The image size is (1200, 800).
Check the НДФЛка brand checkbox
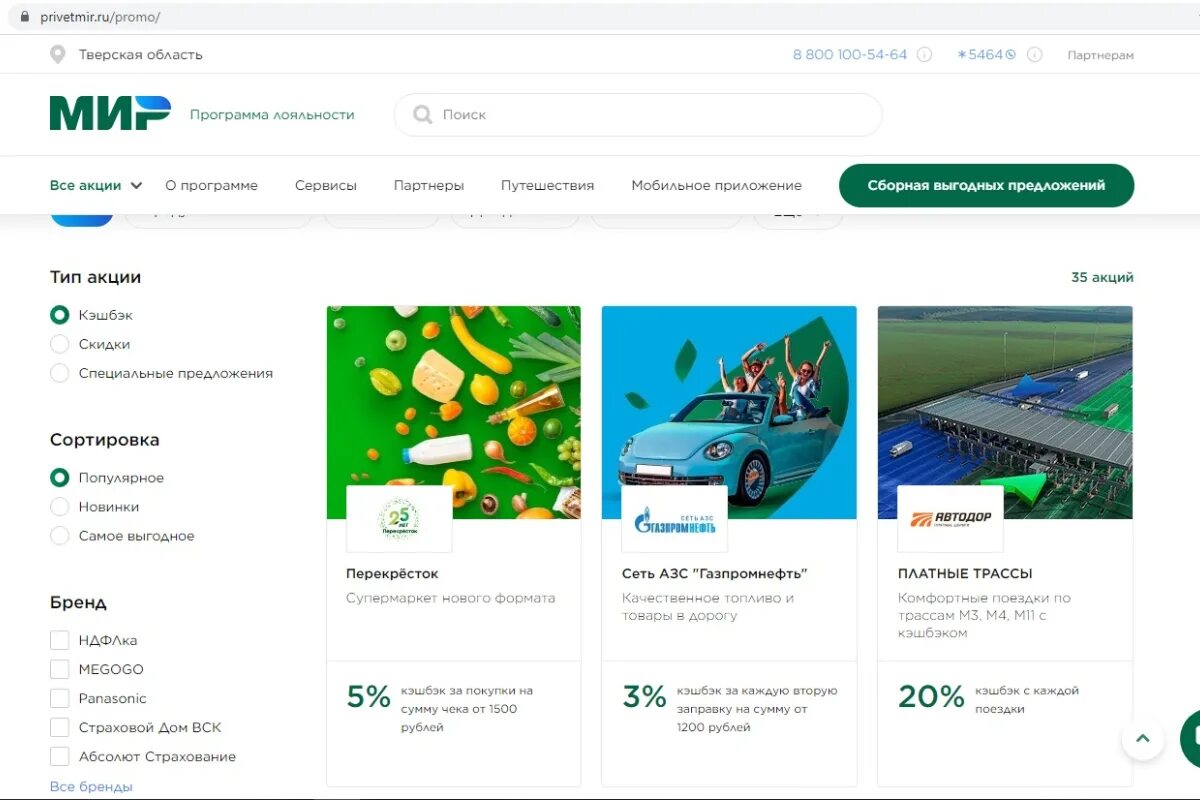60,640
